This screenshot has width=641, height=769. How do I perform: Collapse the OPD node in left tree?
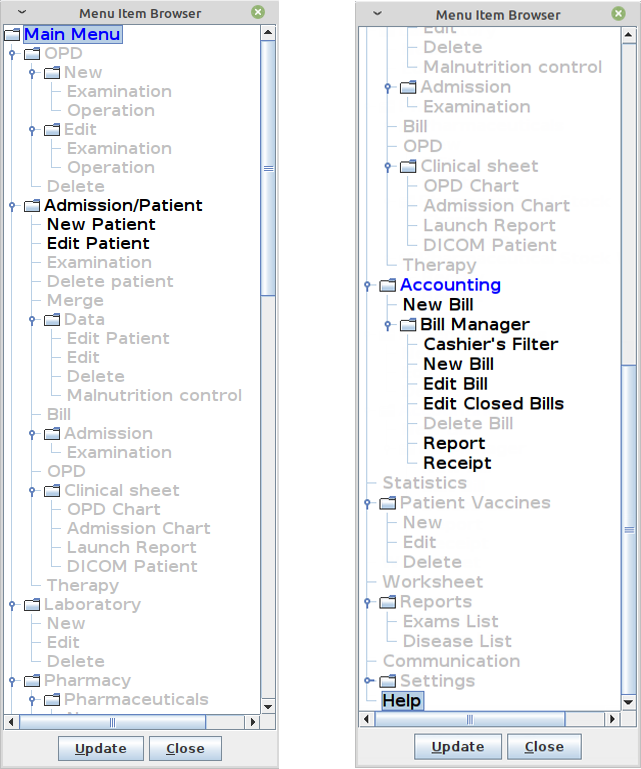12,54
